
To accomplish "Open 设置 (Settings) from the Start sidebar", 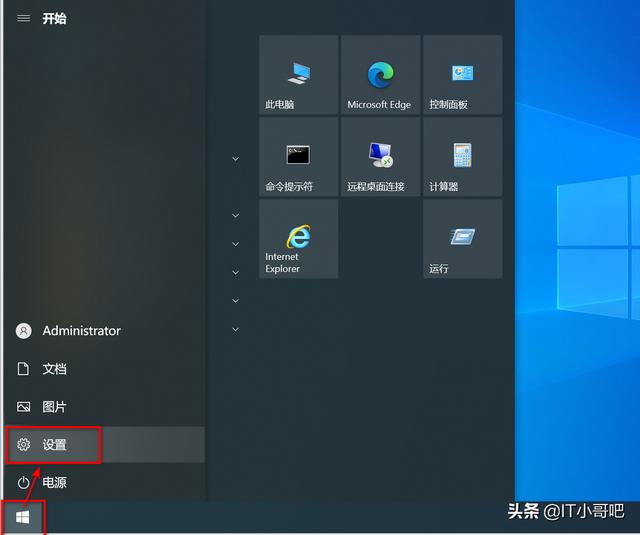I will (104, 444).
